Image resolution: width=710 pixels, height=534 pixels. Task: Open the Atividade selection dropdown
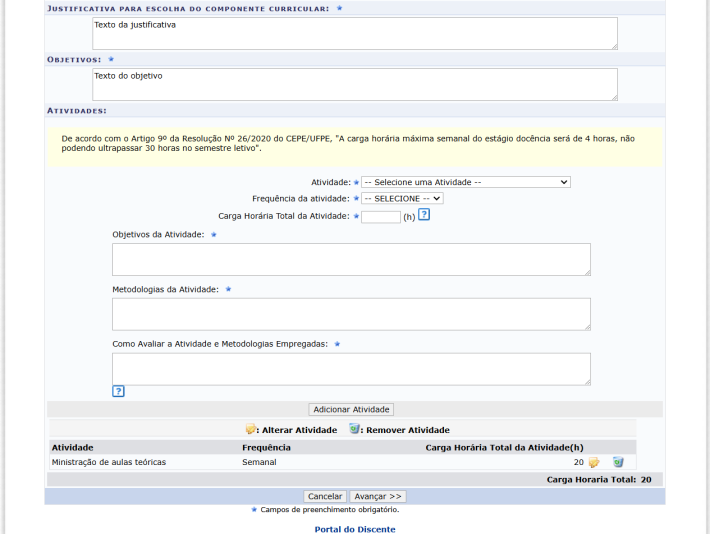[466, 182]
